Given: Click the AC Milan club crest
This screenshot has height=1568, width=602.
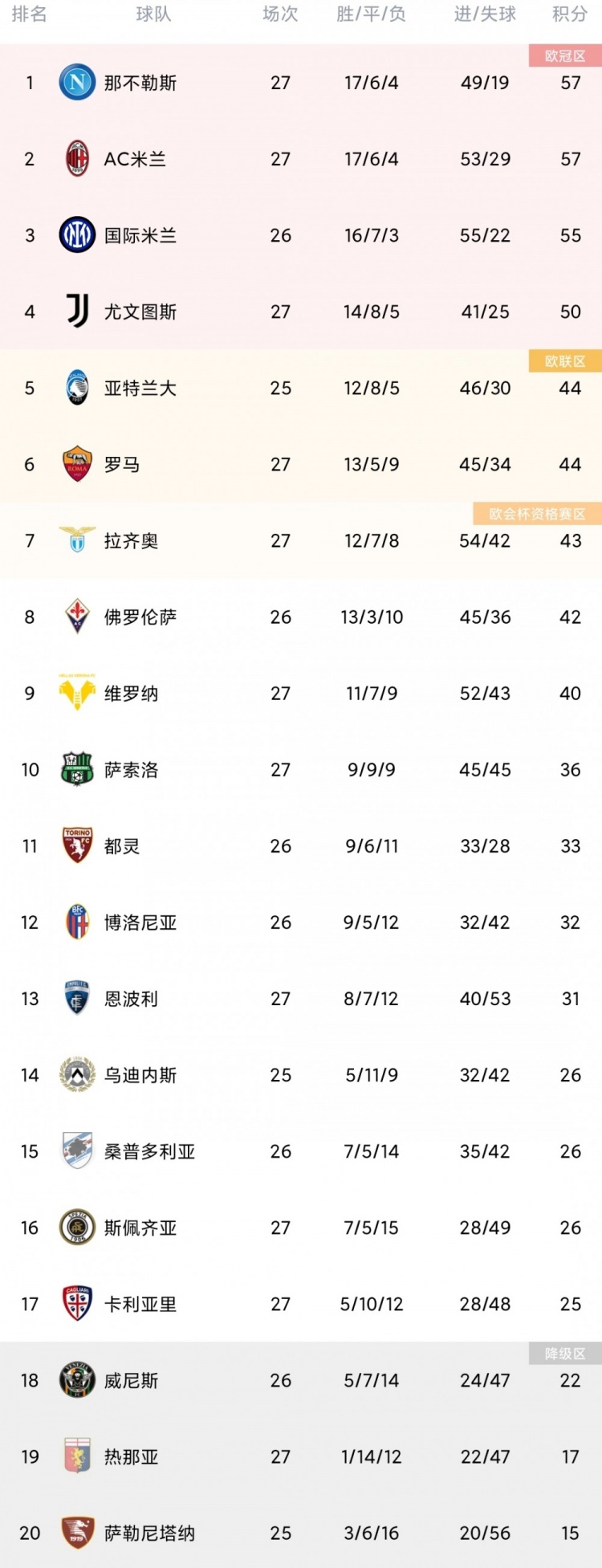Looking at the screenshot, I should [x=77, y=159].
